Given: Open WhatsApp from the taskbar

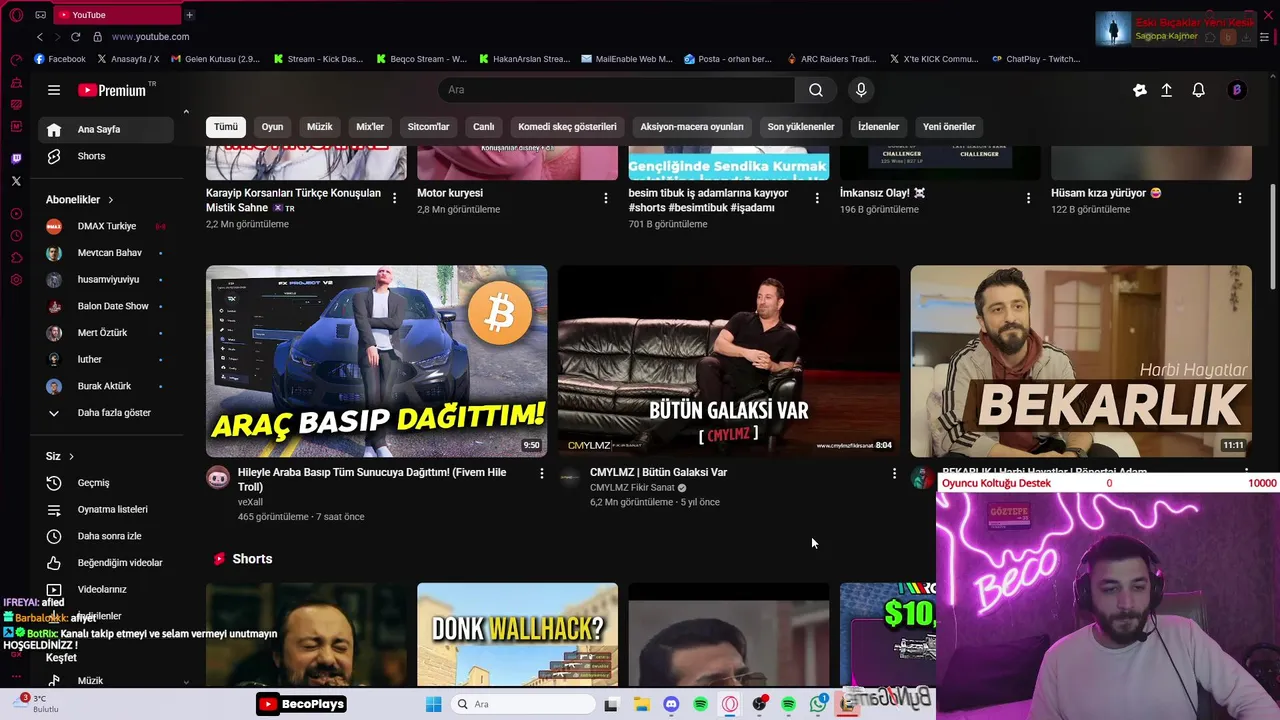Looking at the screenshot, I should (x=818, y=704).
